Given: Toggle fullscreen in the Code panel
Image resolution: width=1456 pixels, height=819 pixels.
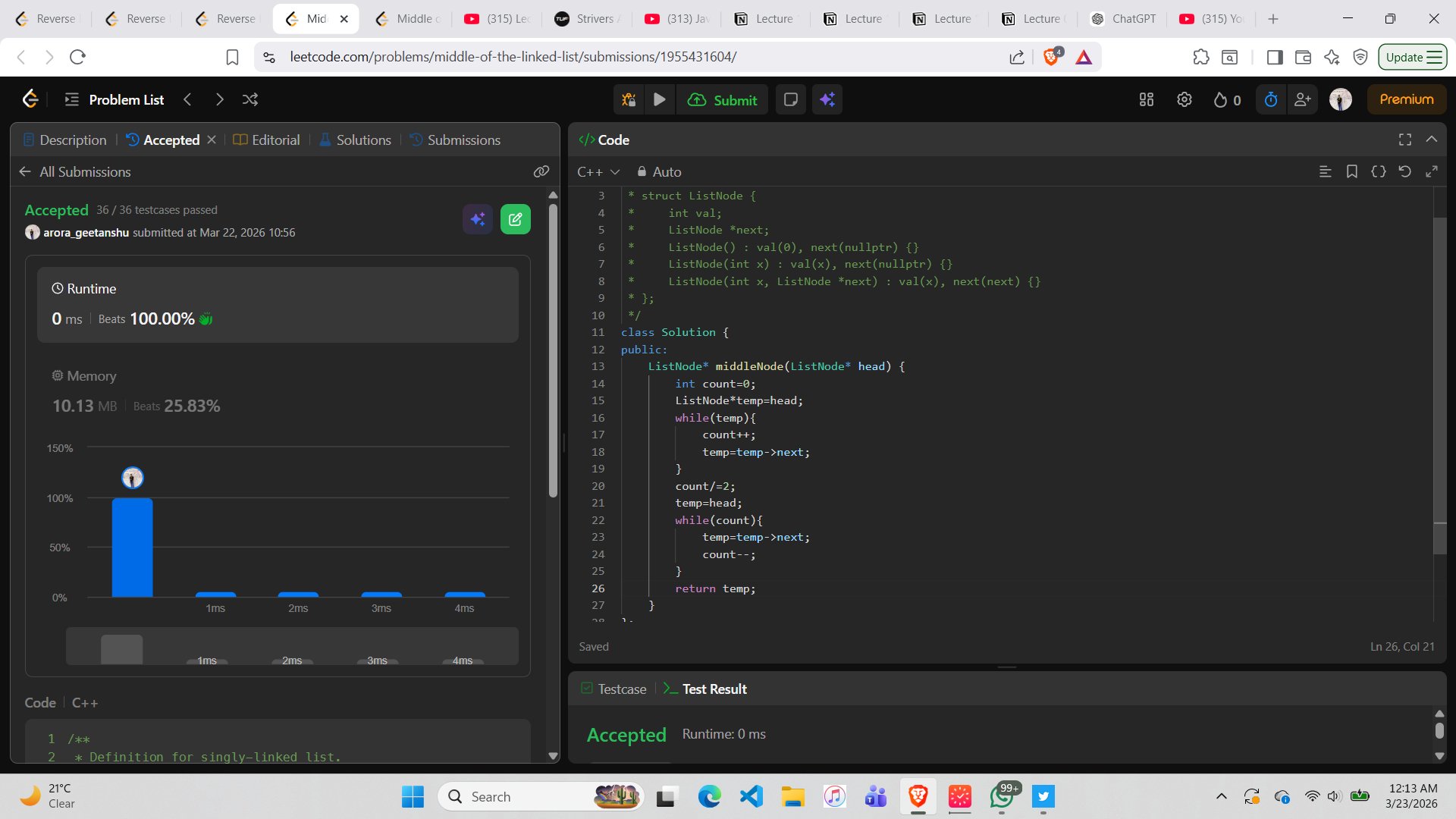Looking at the screenshot, I should coord(1404,140).
